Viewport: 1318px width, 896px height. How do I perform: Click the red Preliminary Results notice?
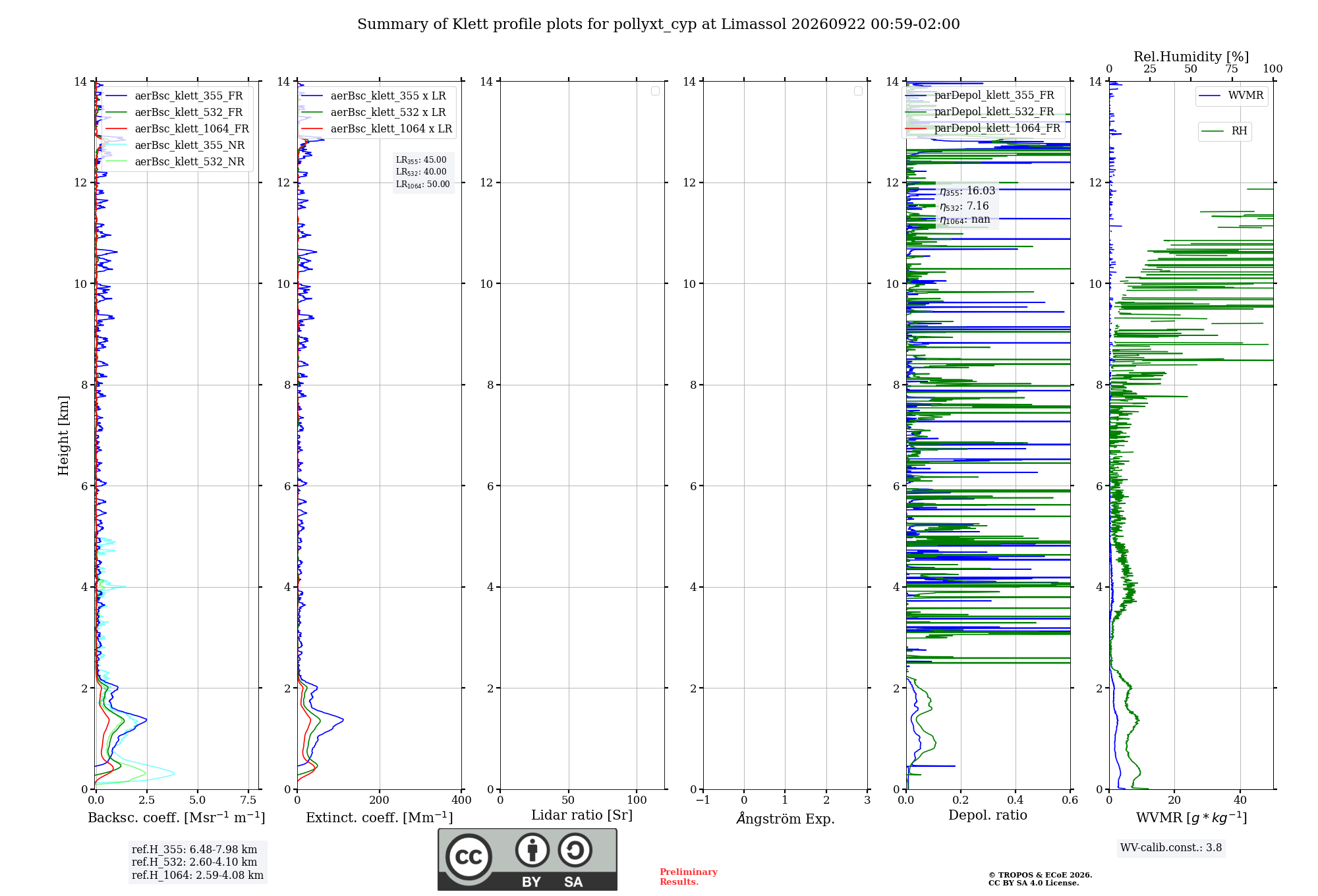point(689,877)
